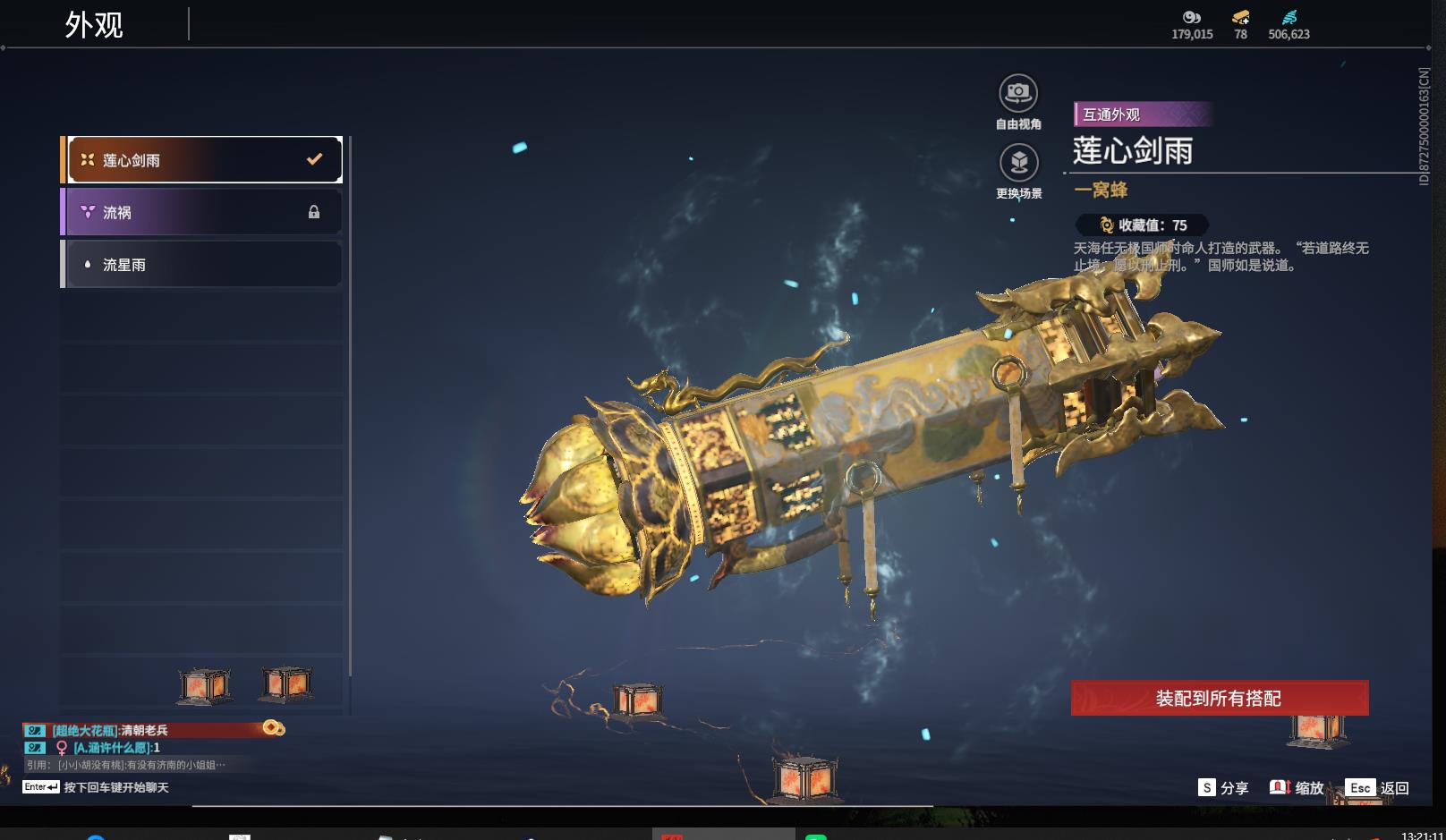Viewport: 1446px width, 840px height.
Task: Click the S 分享 share button
Action: pos(1223,787)
